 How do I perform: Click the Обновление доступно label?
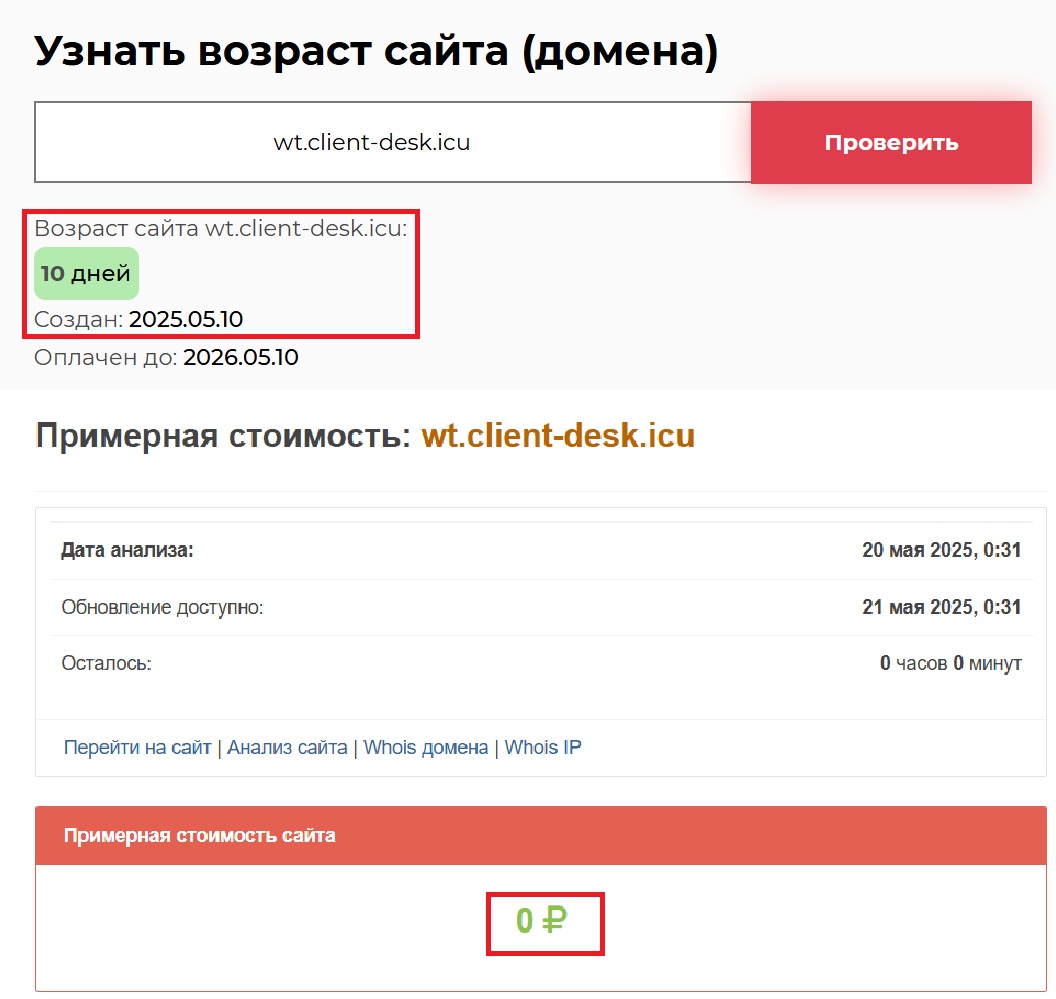click(162, 607)
